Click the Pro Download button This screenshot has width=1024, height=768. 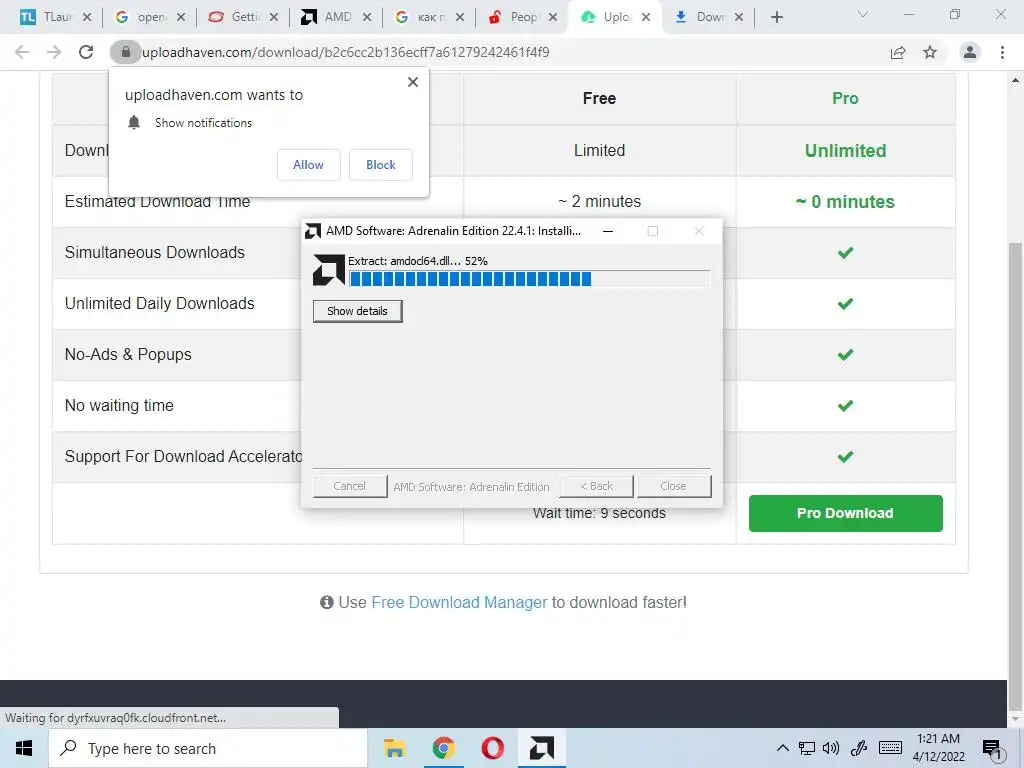[846, 513]
